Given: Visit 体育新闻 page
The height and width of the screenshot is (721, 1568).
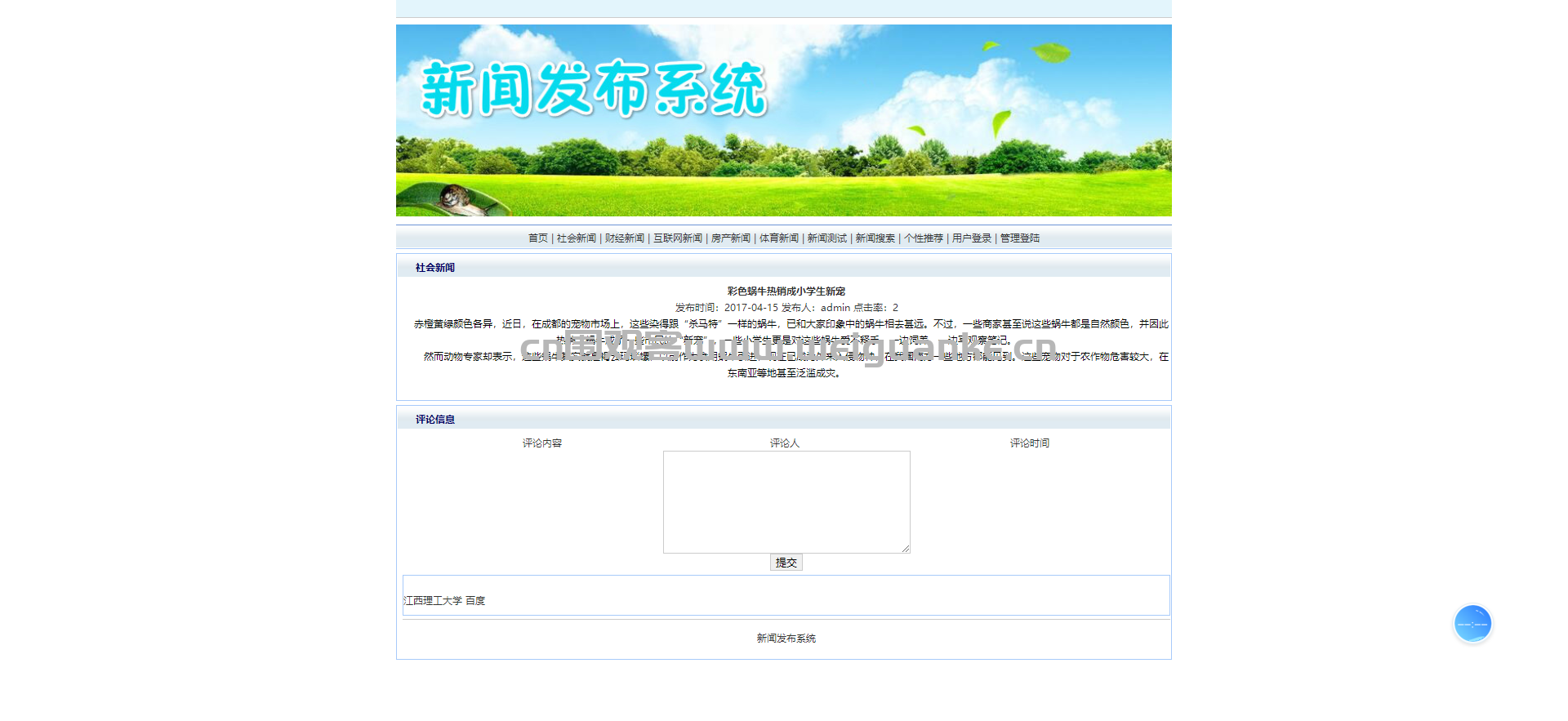Looking at the screenshot, I should click(x=779, y=238).
